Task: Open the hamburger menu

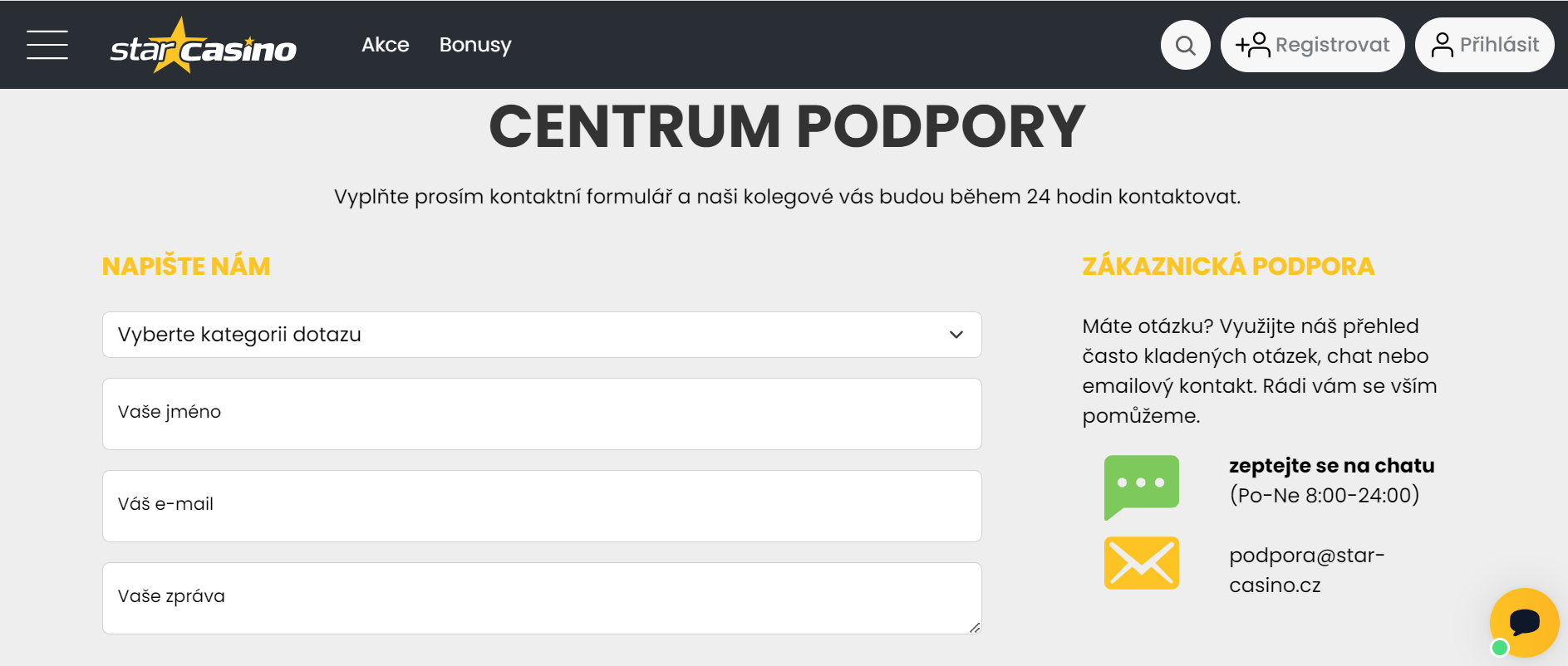Action: [x=47, y=45]
